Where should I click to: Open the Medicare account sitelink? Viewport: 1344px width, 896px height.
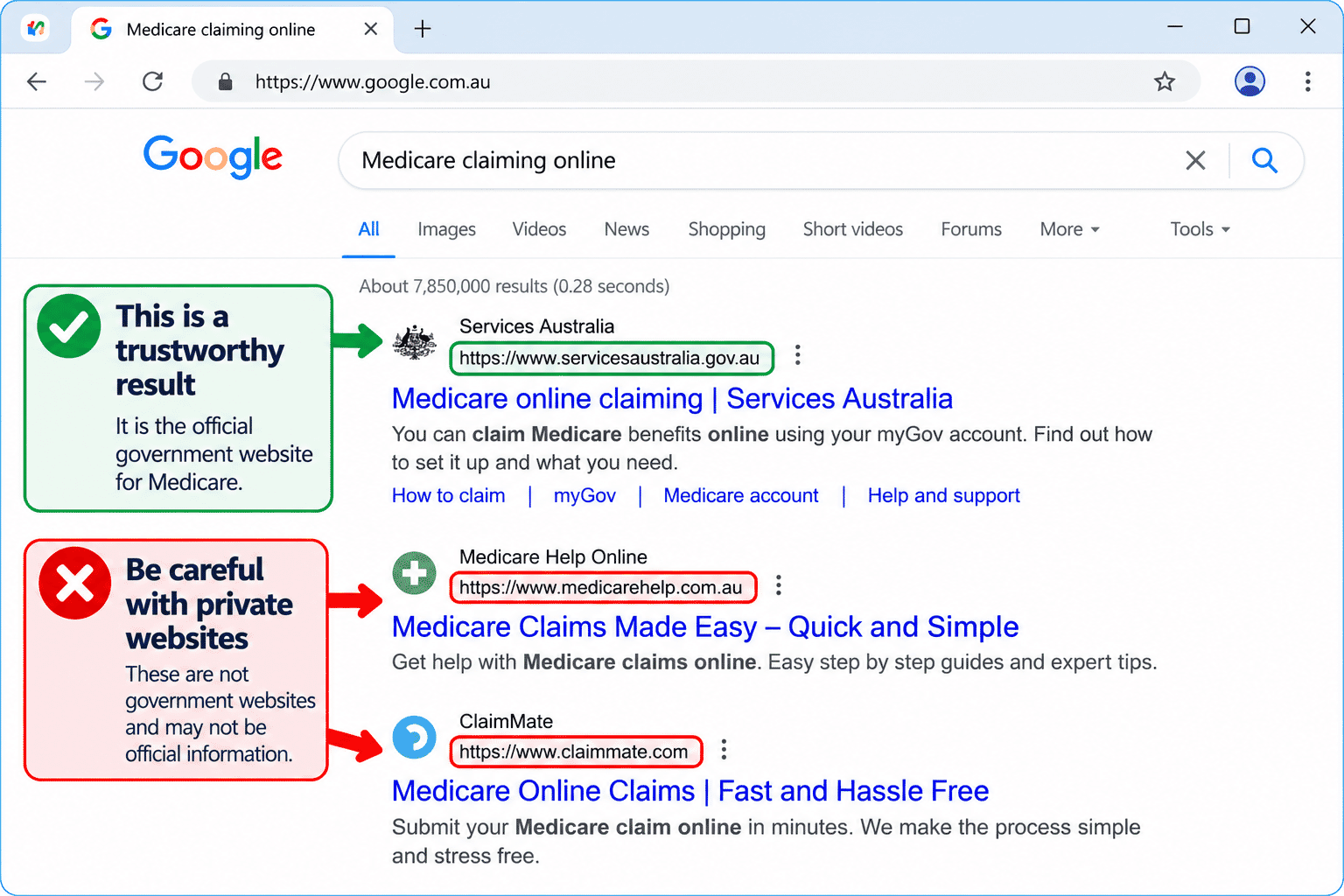coord(741,495)
